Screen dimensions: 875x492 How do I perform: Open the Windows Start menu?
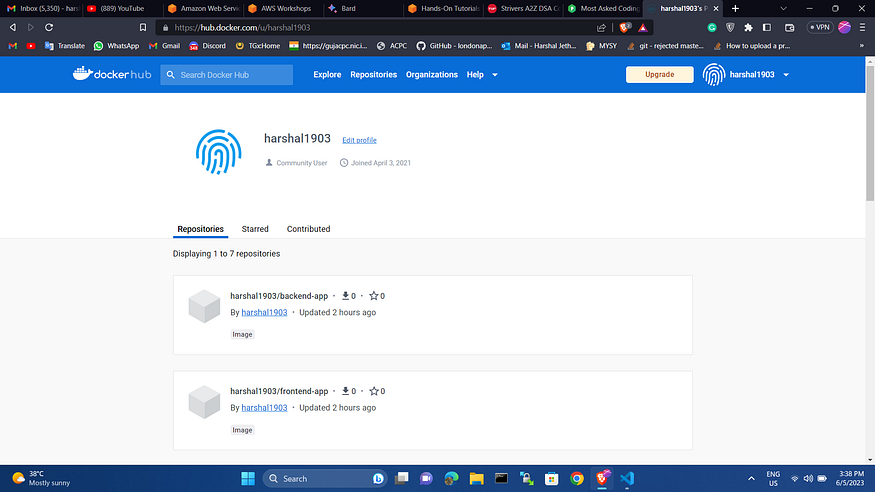coord(248,479)
